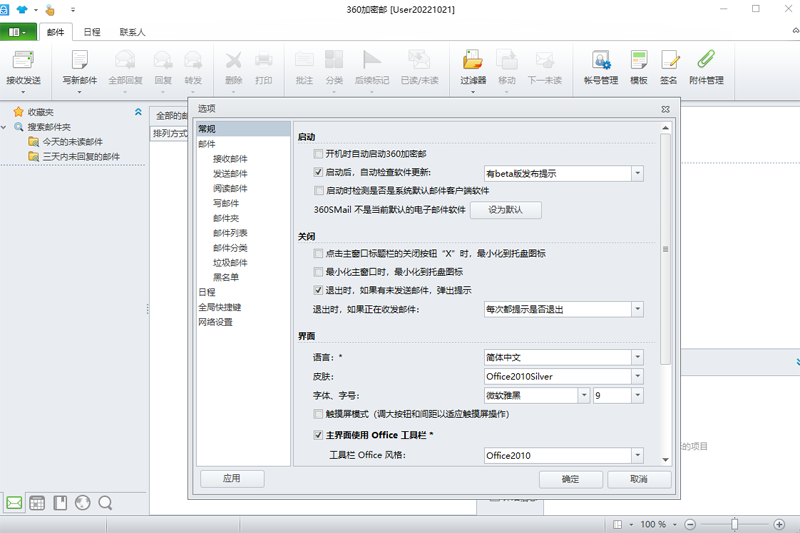Click the 已读/未读 icon
Viewport: 800px width, 533px height.
point(419,60)
